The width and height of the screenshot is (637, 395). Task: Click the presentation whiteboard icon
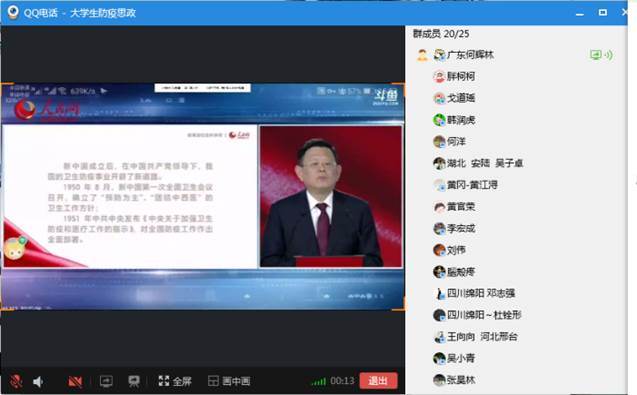pos(134,381)
